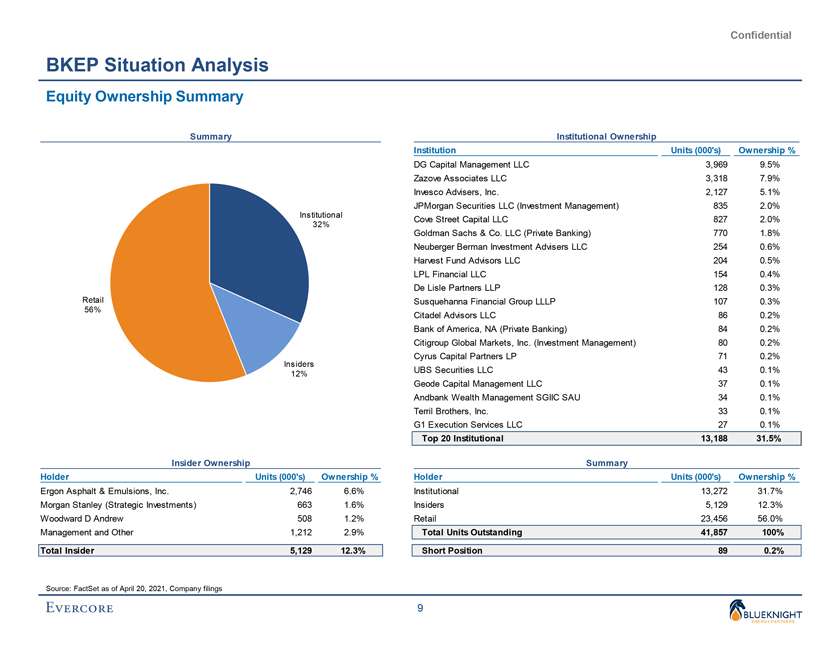Click the BKEP Situation Analysis title

pyautogui.click(x=157, y=66)
